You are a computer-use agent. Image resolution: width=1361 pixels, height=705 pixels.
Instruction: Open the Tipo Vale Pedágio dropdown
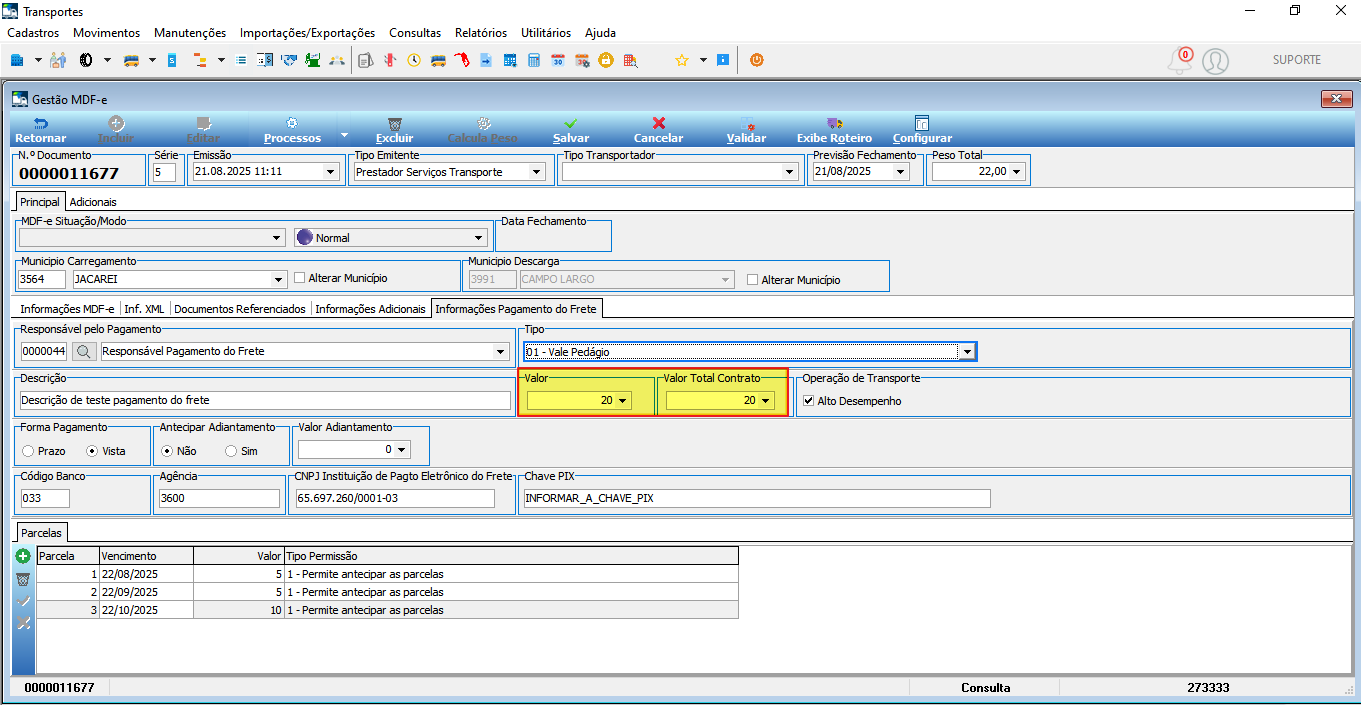(966, 351)
